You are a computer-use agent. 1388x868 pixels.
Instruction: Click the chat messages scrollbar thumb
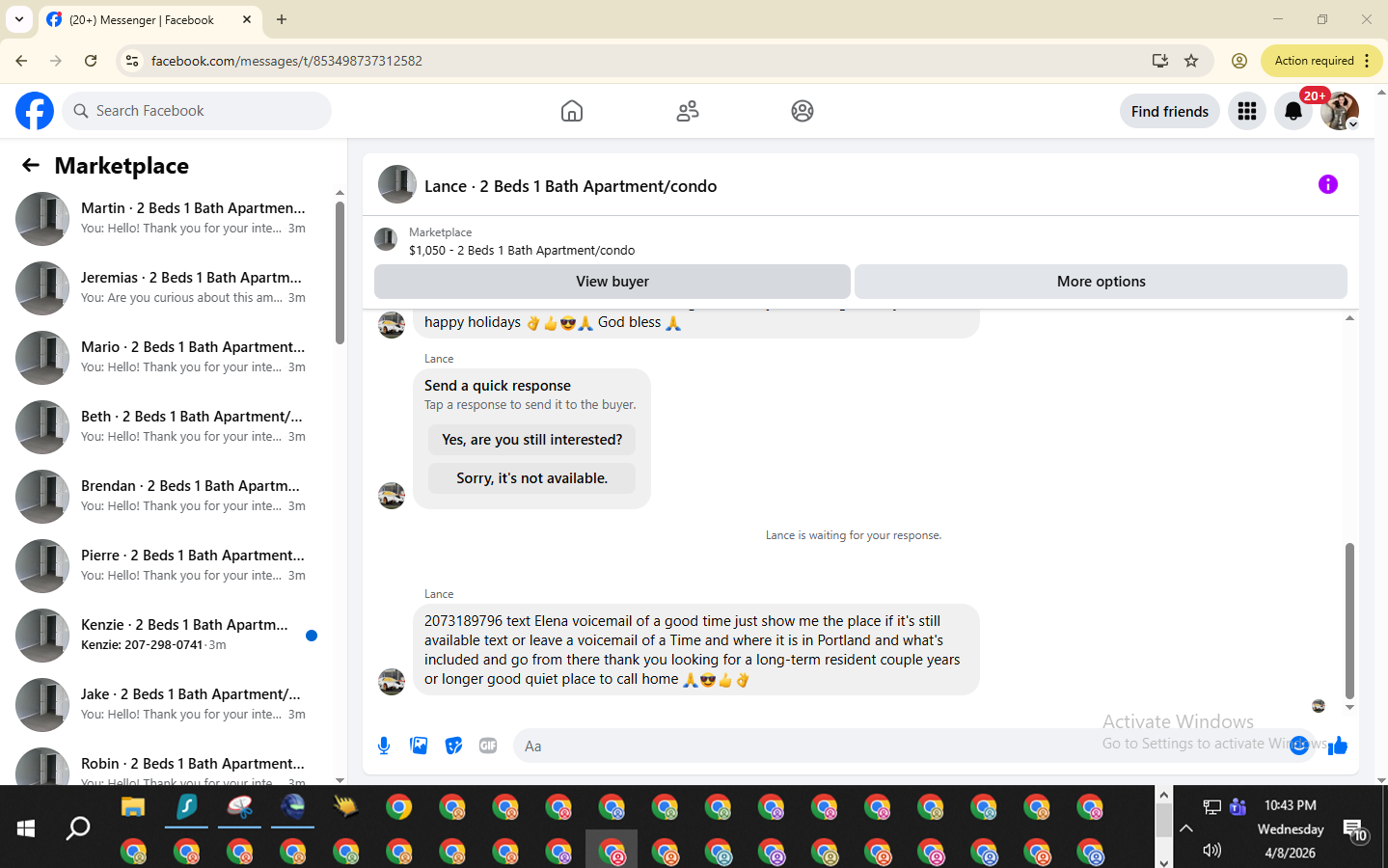point(1349,620)
